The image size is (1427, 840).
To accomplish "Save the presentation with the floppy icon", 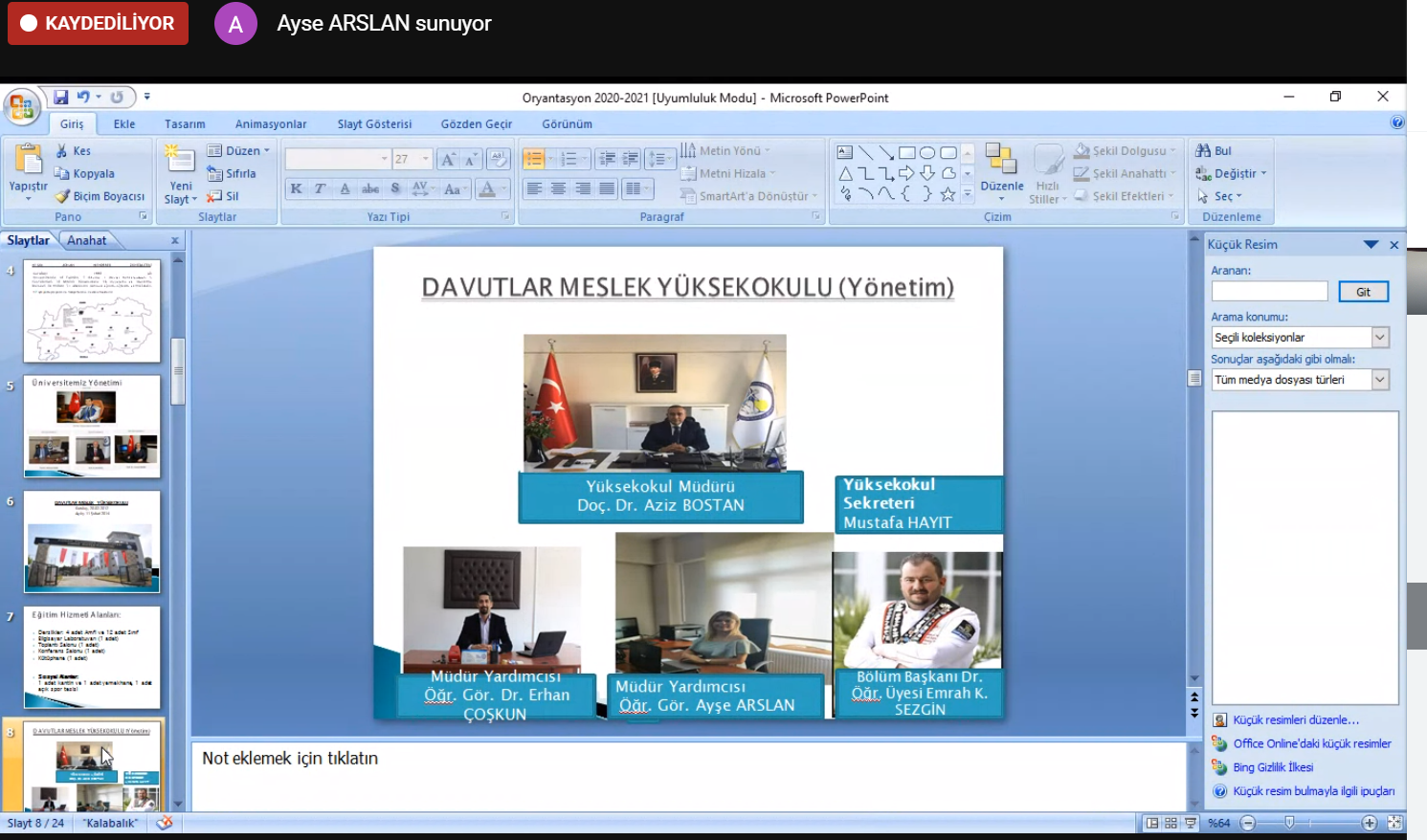I will click(x=61, y=97).
